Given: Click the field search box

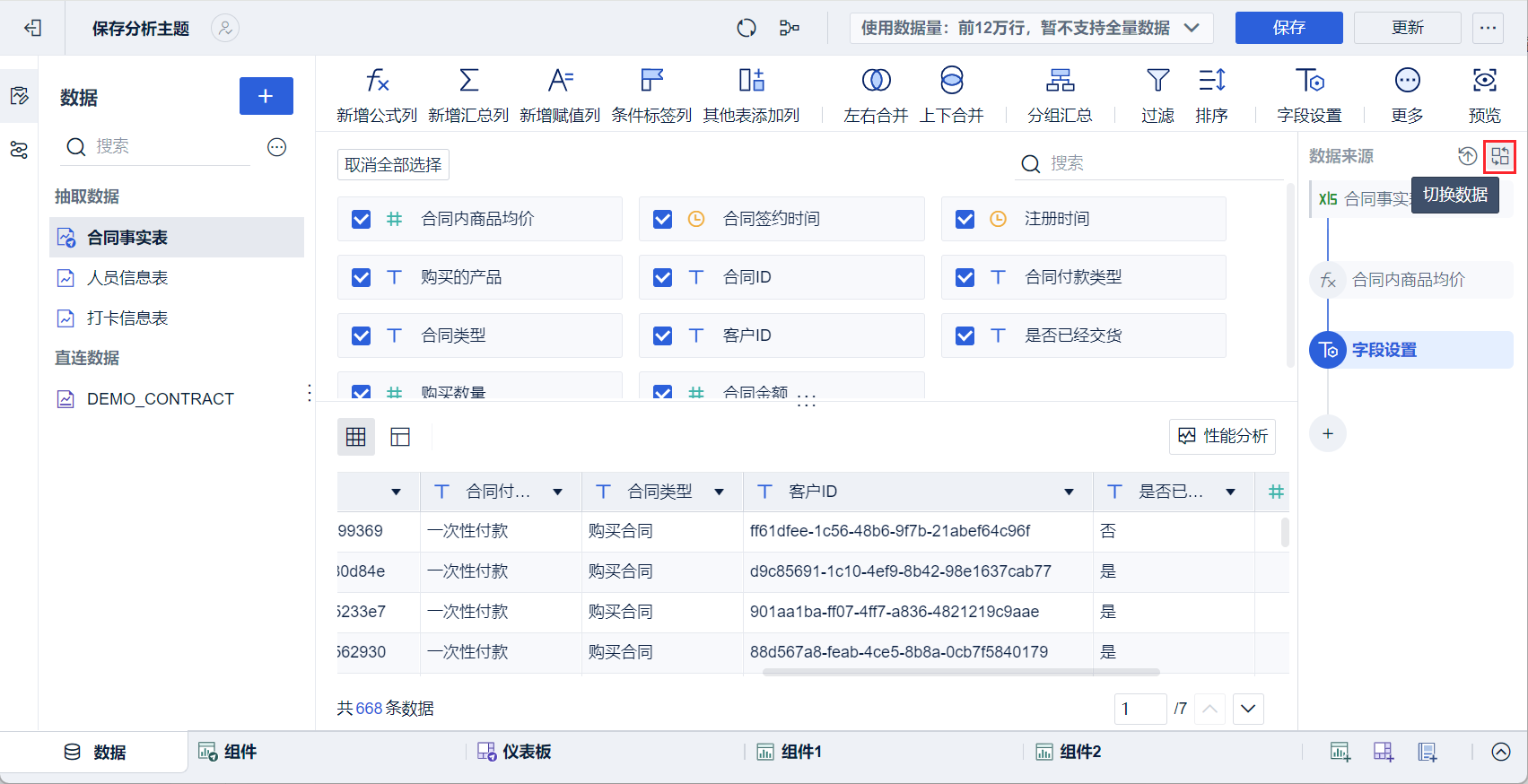Looking at the screenshot, I should [x=1149, y=163].
